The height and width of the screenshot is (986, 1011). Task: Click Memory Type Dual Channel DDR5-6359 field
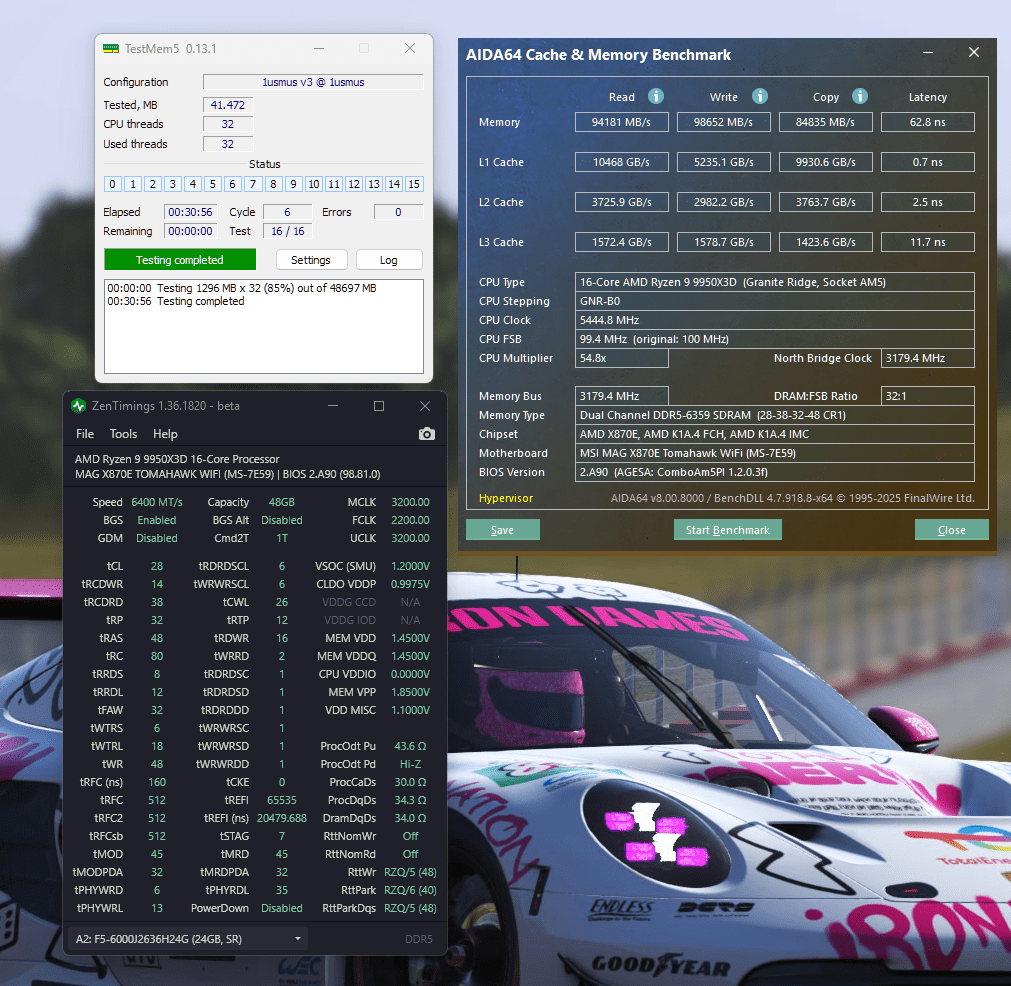[774, 415]
